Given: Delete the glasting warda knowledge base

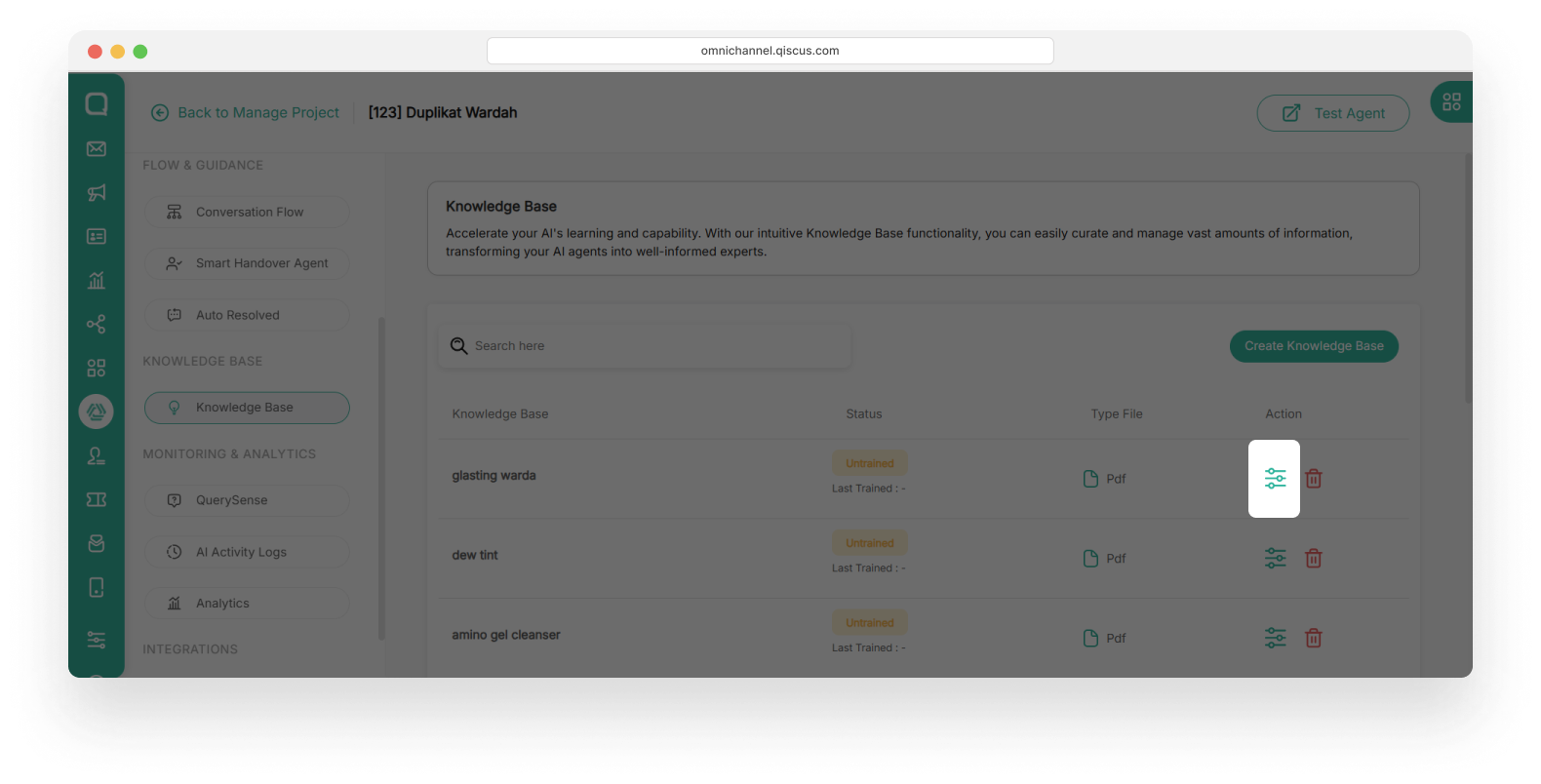Looking at the screenshot, I should (x=1314, y=479).
